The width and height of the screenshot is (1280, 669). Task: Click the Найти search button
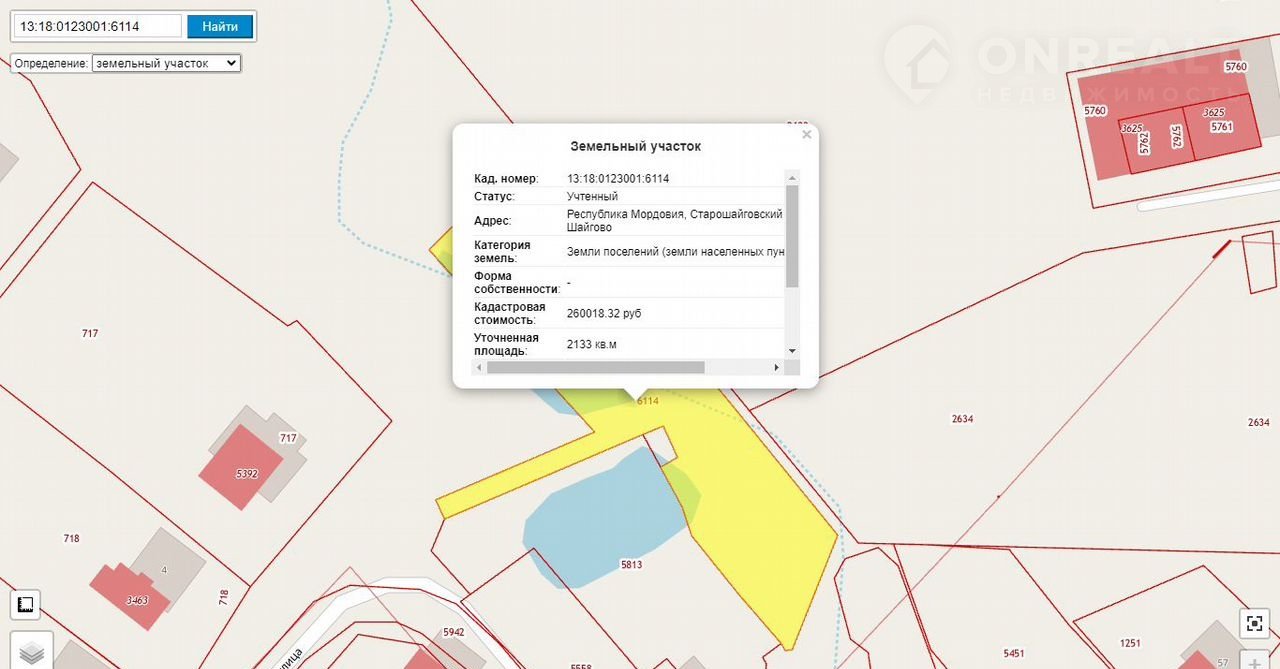tap(220, 26)
